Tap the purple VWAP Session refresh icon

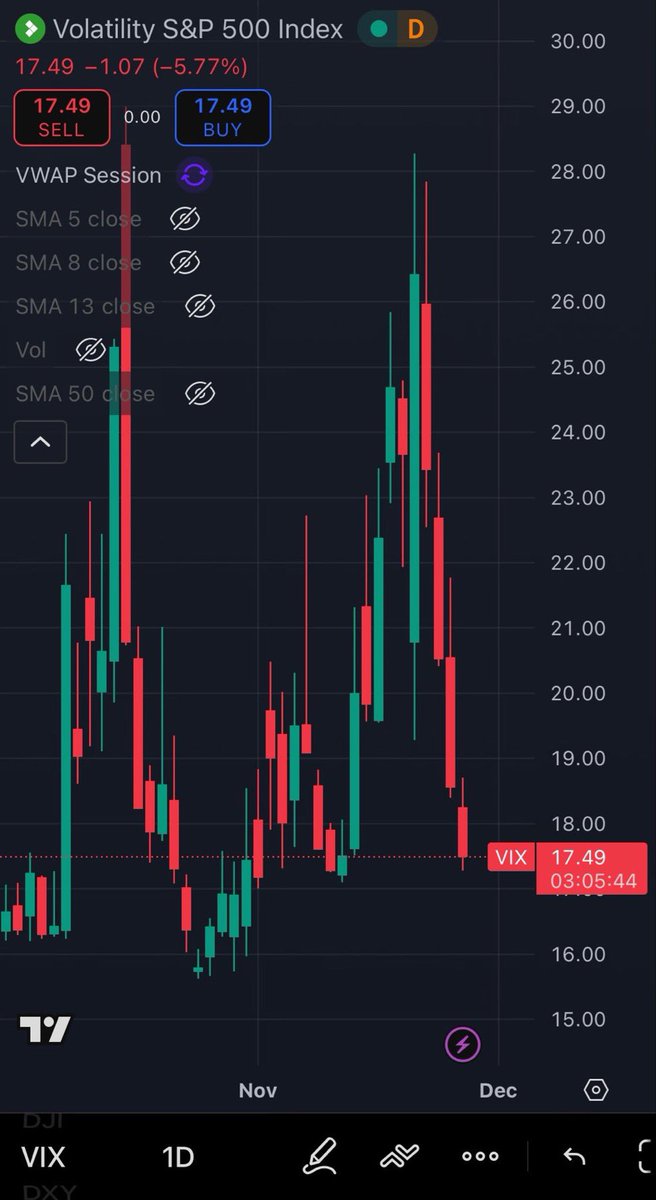(194, 175)
